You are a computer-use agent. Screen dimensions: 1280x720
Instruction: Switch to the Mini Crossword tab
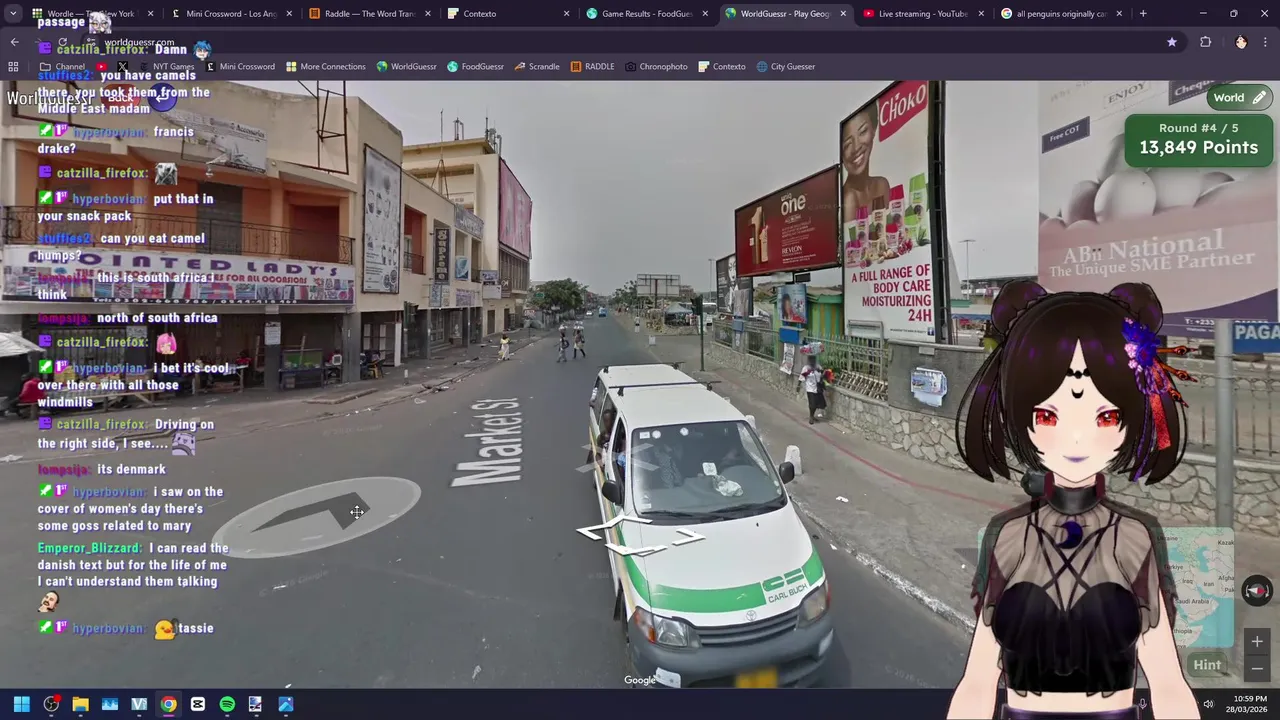pyautogui.click(x=231, y=13)
